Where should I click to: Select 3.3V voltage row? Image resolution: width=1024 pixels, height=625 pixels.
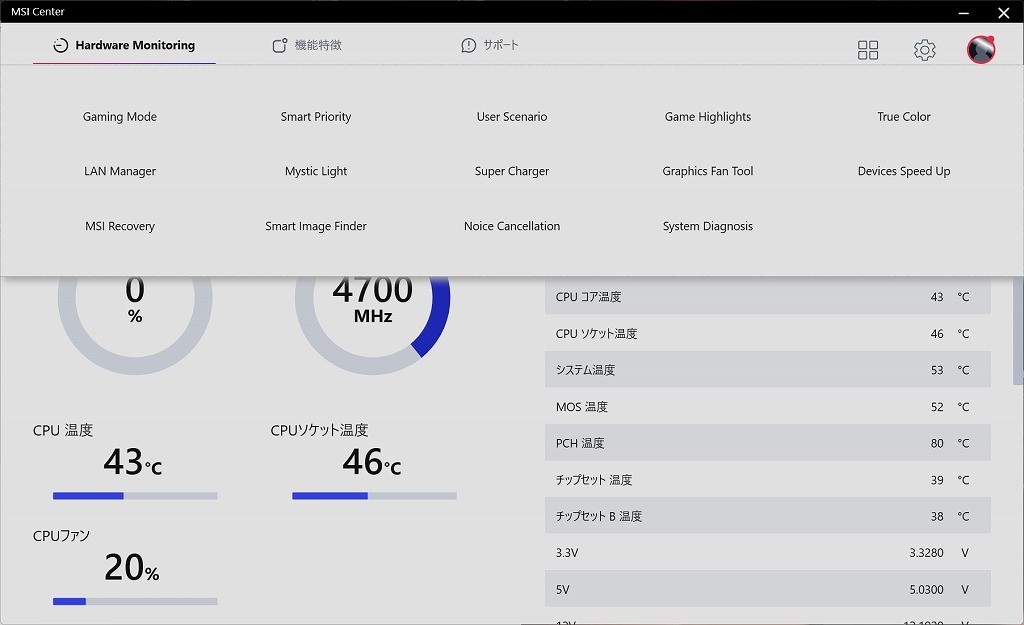767,553
